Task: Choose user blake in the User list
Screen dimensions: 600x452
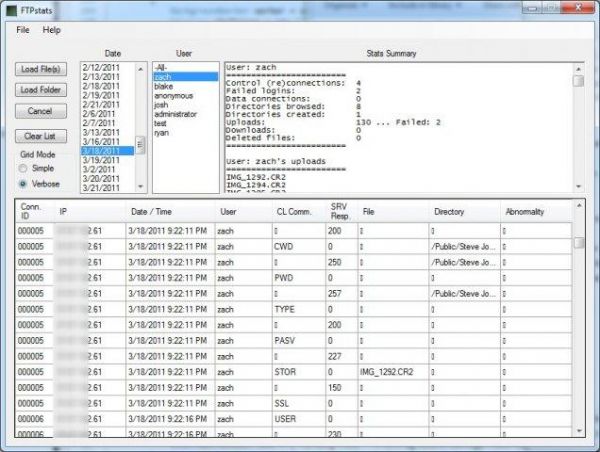Action: pos(164,85)
